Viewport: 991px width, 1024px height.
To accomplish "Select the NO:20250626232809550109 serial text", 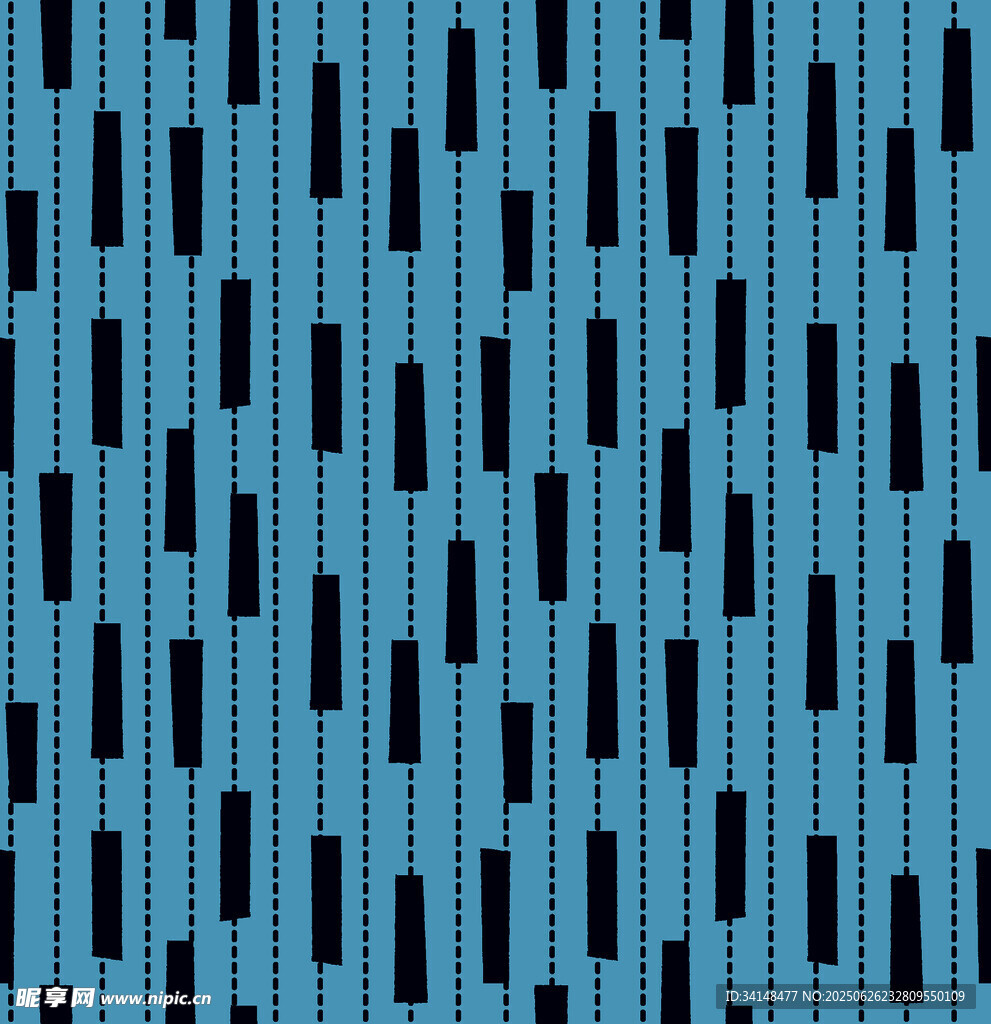I will click(885, 996).
